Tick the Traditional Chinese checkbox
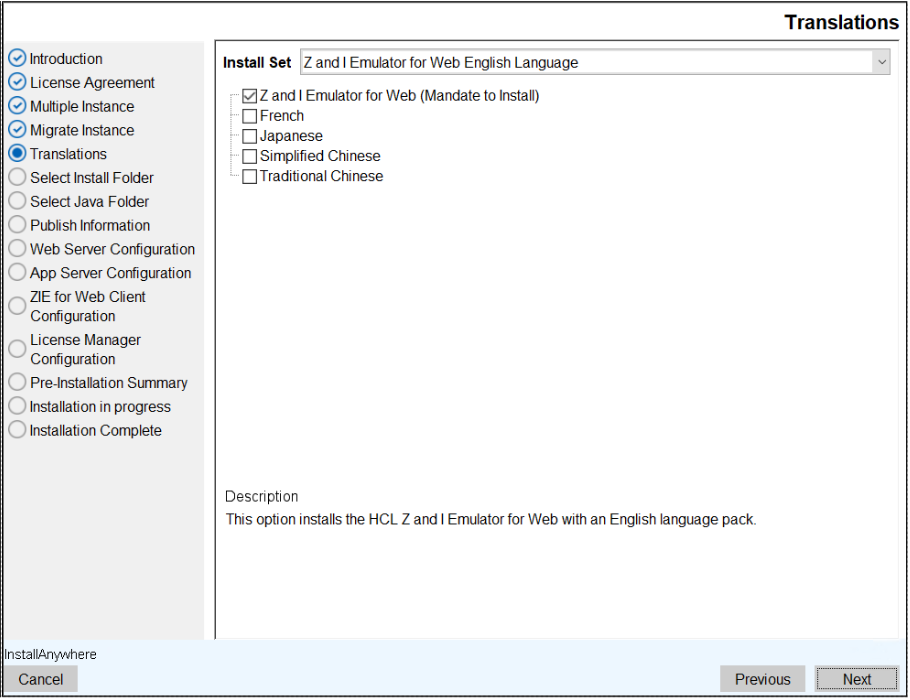The image size is (910, 700). (250, 176)
